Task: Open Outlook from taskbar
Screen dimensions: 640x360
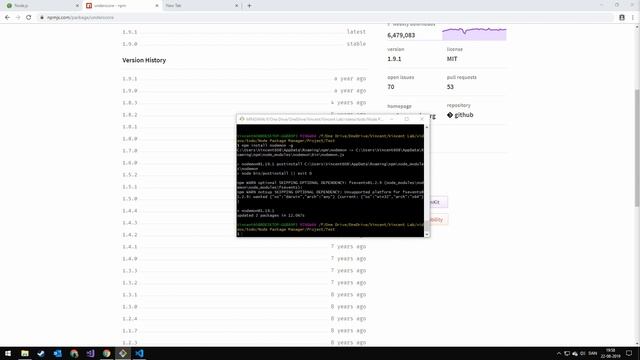Action: click(x=57, y=353)
